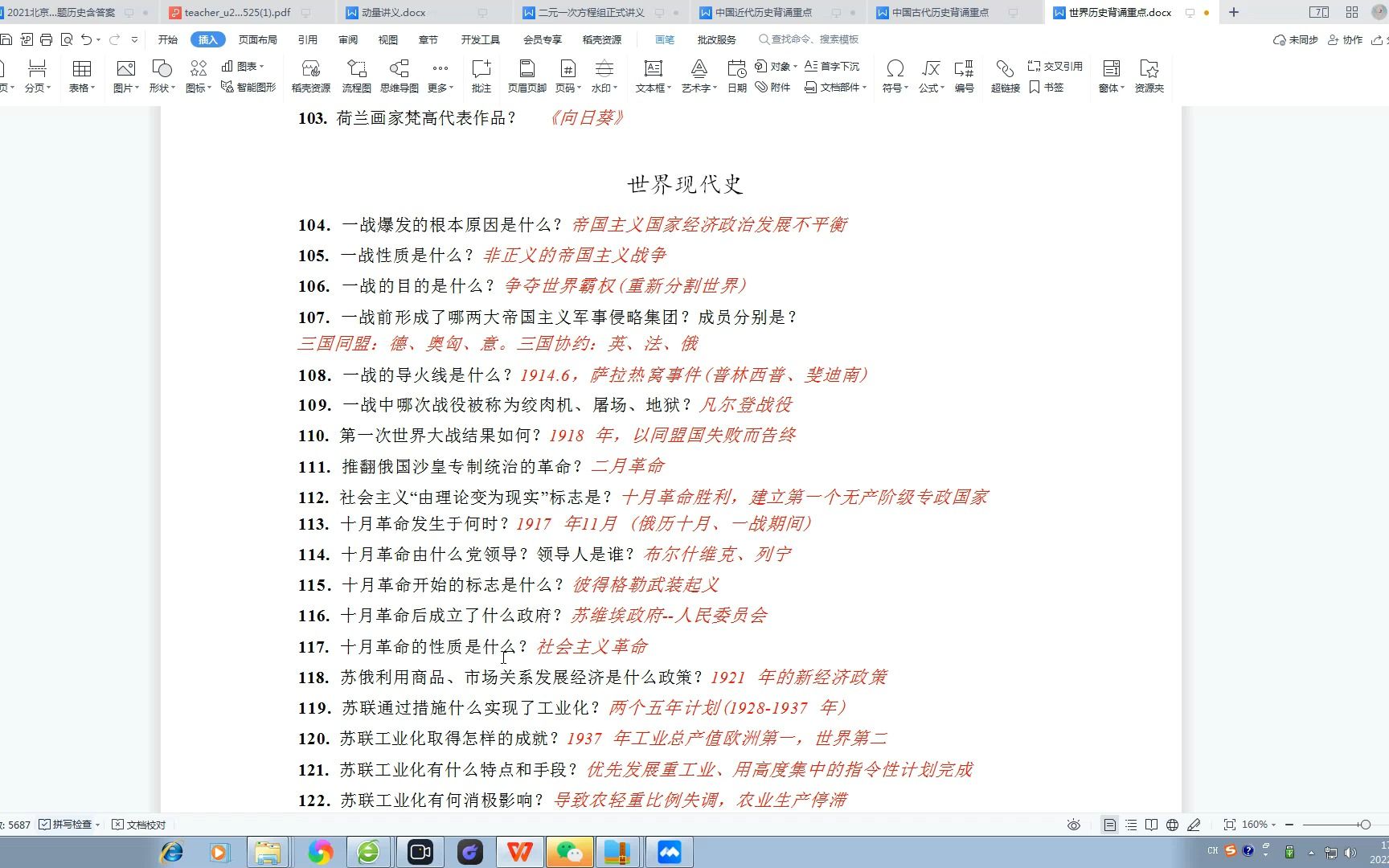Viewport: 1389px width, 868px height.
Task: Open the 批改服务 link
Action: (716, 39)
